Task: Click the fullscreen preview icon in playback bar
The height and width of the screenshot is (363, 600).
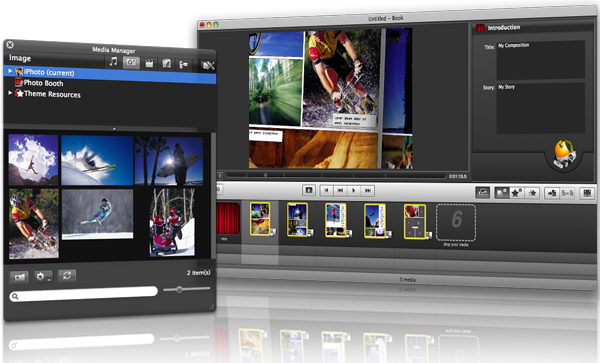Action: tap(309, 190)
